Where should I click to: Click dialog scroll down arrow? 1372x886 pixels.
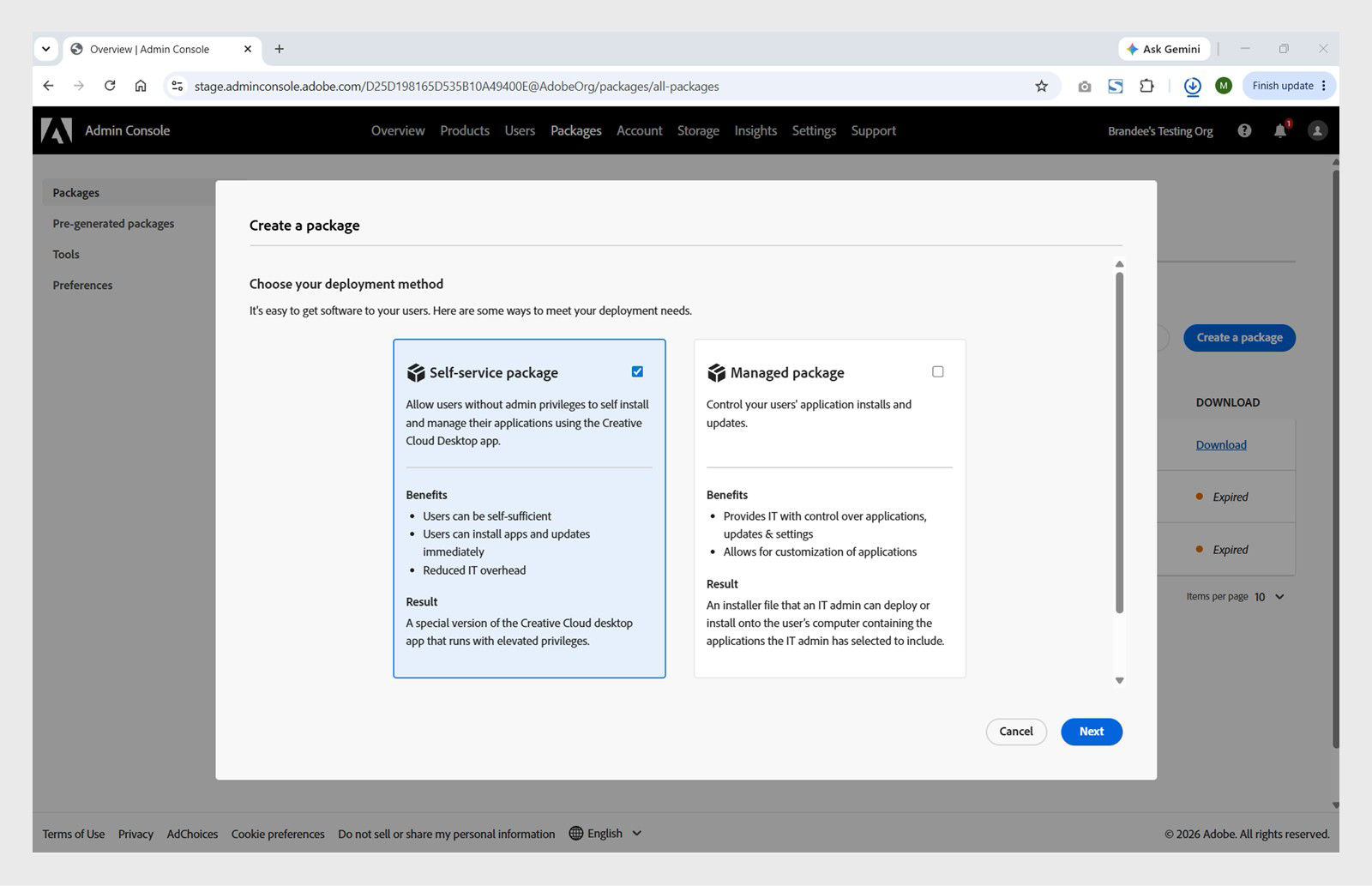[1119, 680]
